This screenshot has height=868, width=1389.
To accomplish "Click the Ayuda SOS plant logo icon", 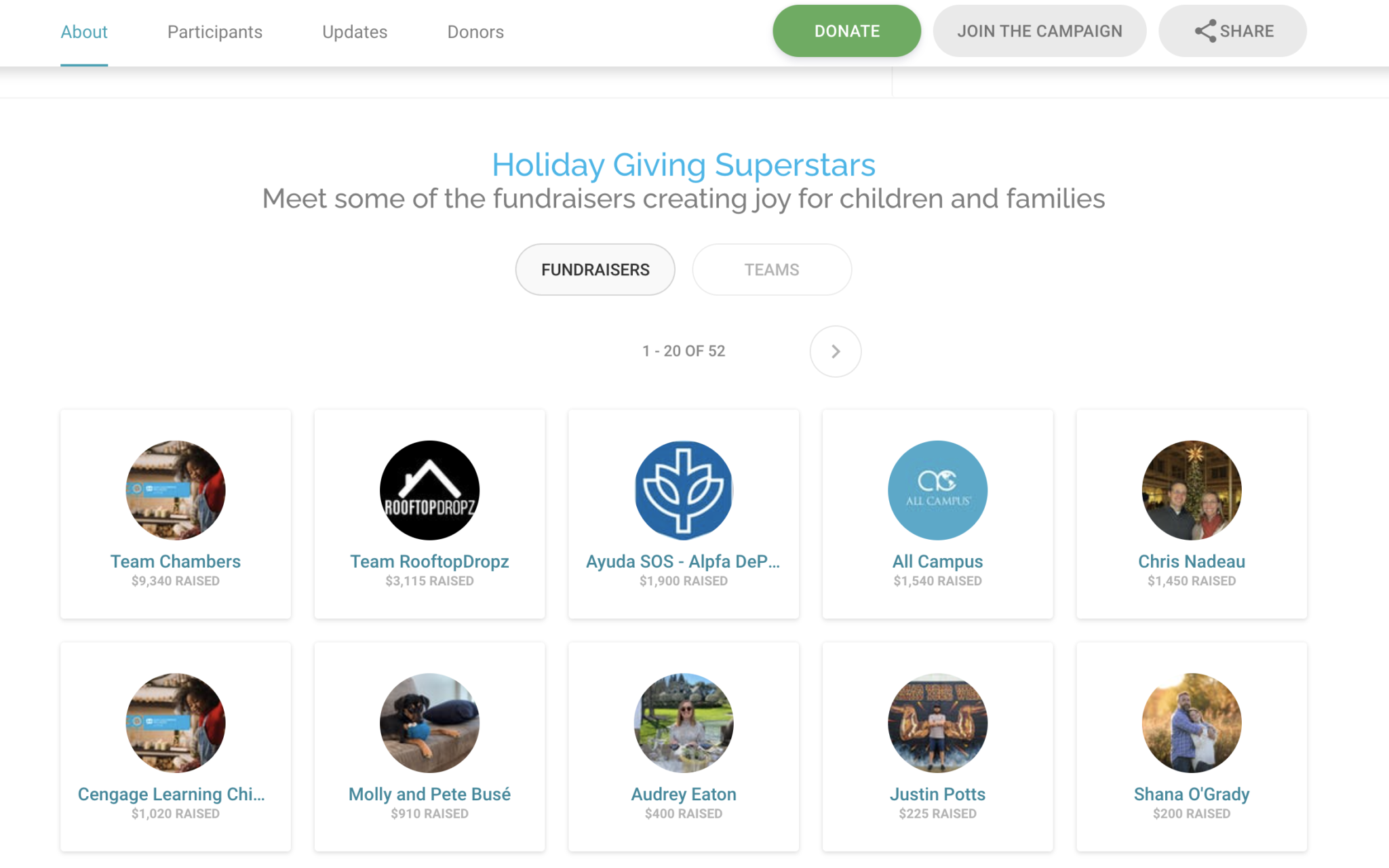I will click(683, 490).
